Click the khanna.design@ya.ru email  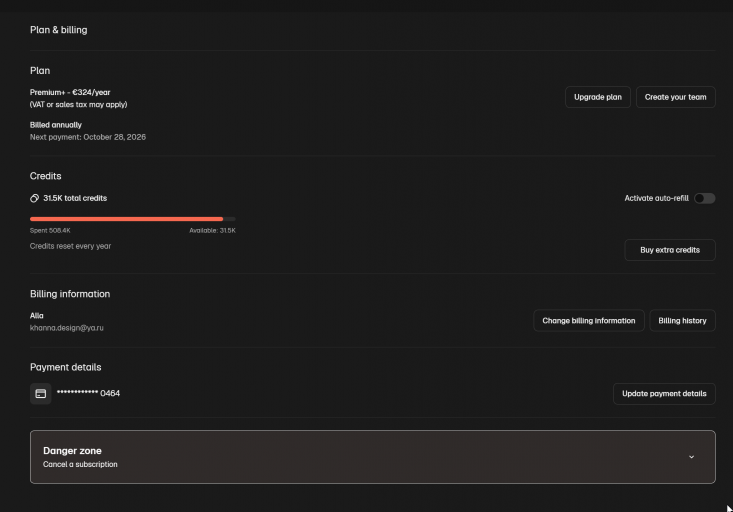pyautogui.click(x=67, y=328)
